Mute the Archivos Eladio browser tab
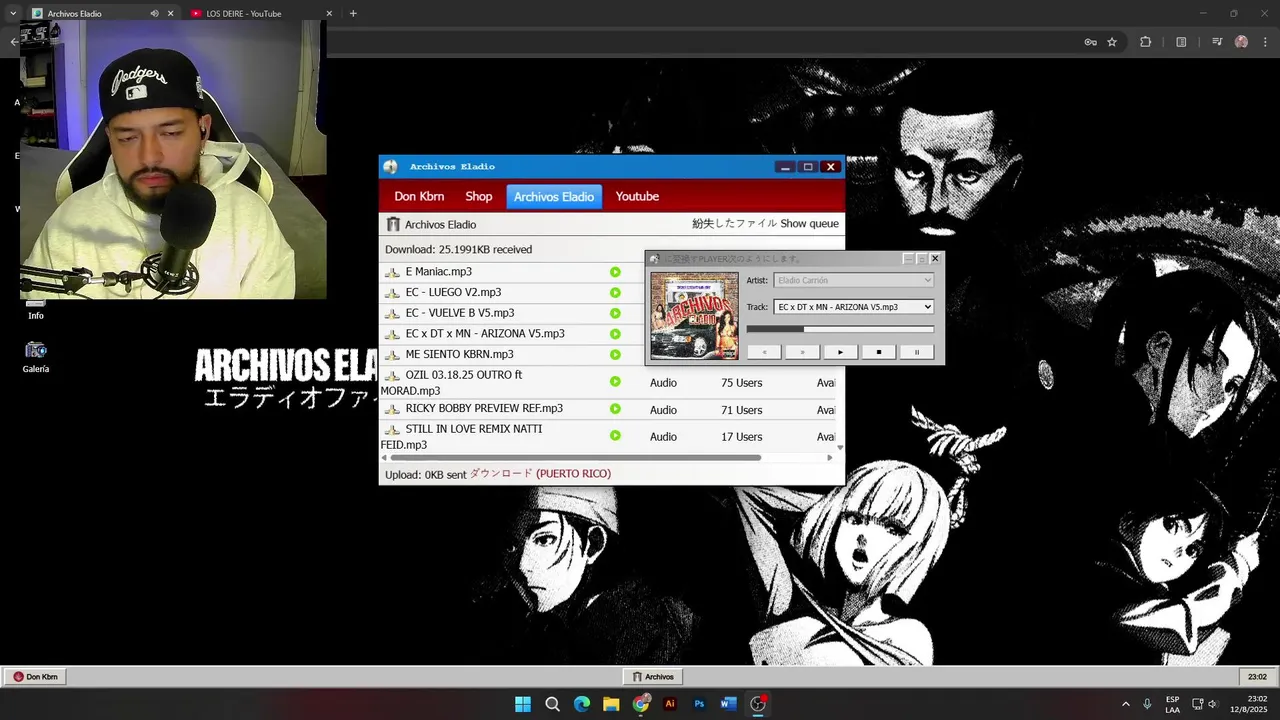This screenshot has height=720, width=1280. point(154,14)
